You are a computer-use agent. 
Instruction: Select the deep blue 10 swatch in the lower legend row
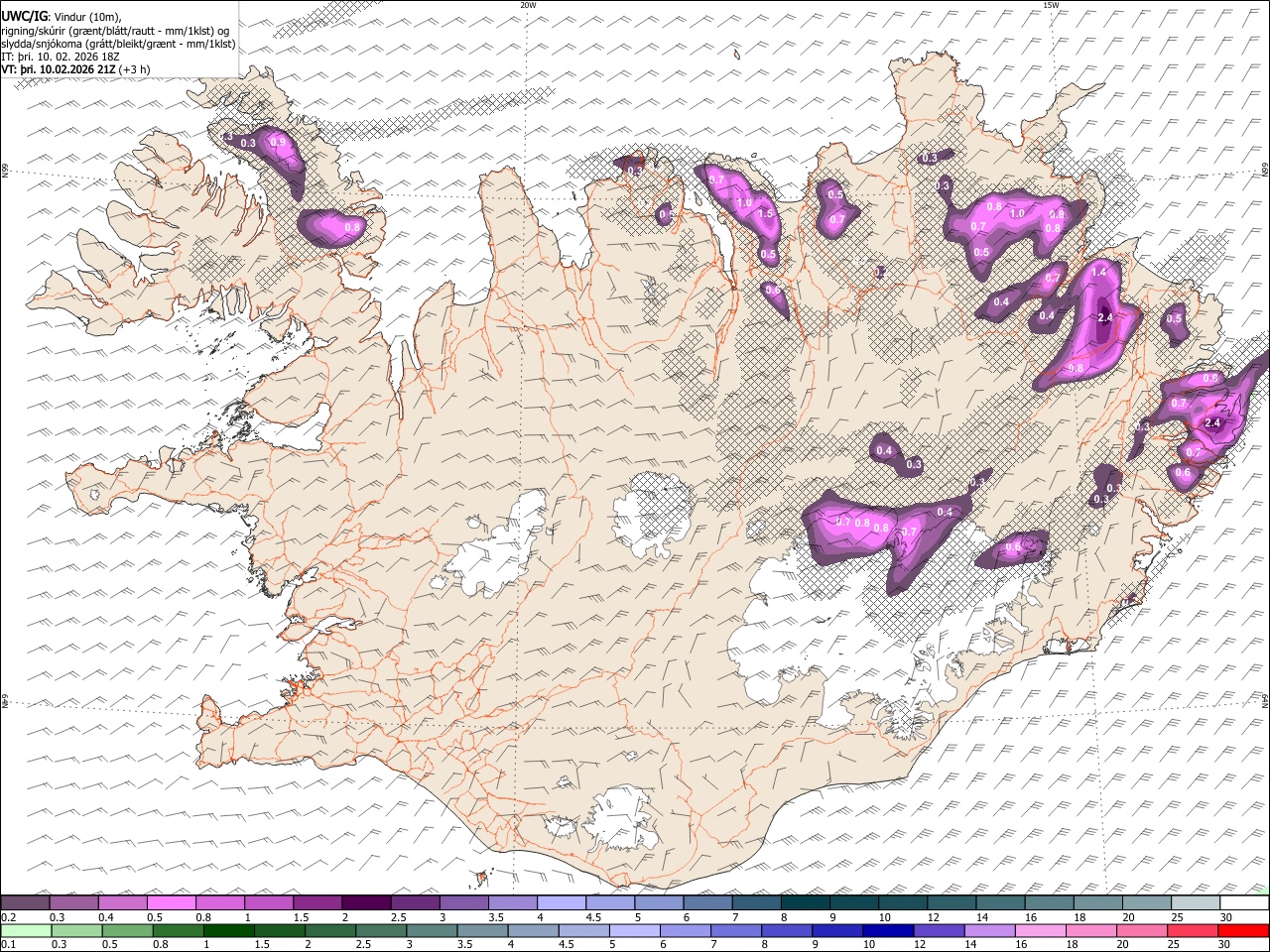888,931
